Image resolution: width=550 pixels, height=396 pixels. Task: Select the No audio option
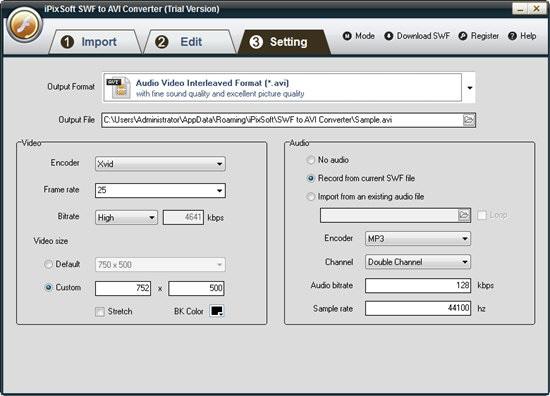pos(310,160)
